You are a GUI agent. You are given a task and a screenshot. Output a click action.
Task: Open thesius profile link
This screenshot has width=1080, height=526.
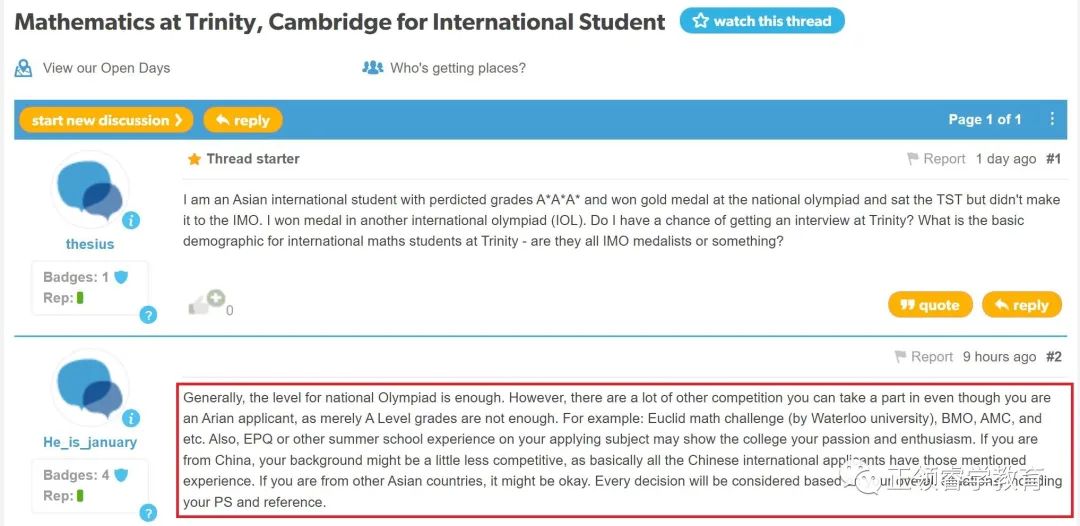(90, 244)
